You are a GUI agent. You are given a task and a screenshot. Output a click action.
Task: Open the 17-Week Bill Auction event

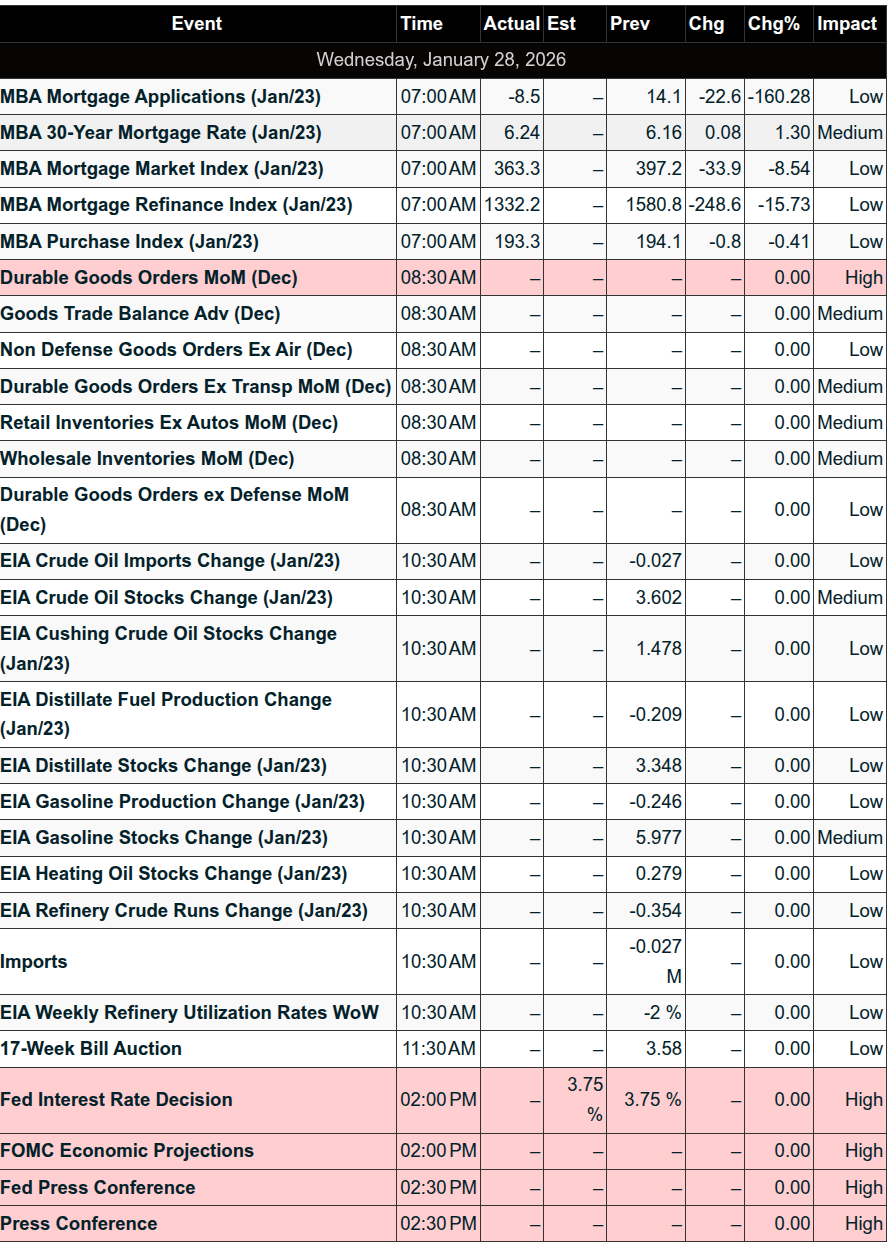click(x=91, y=1049)
